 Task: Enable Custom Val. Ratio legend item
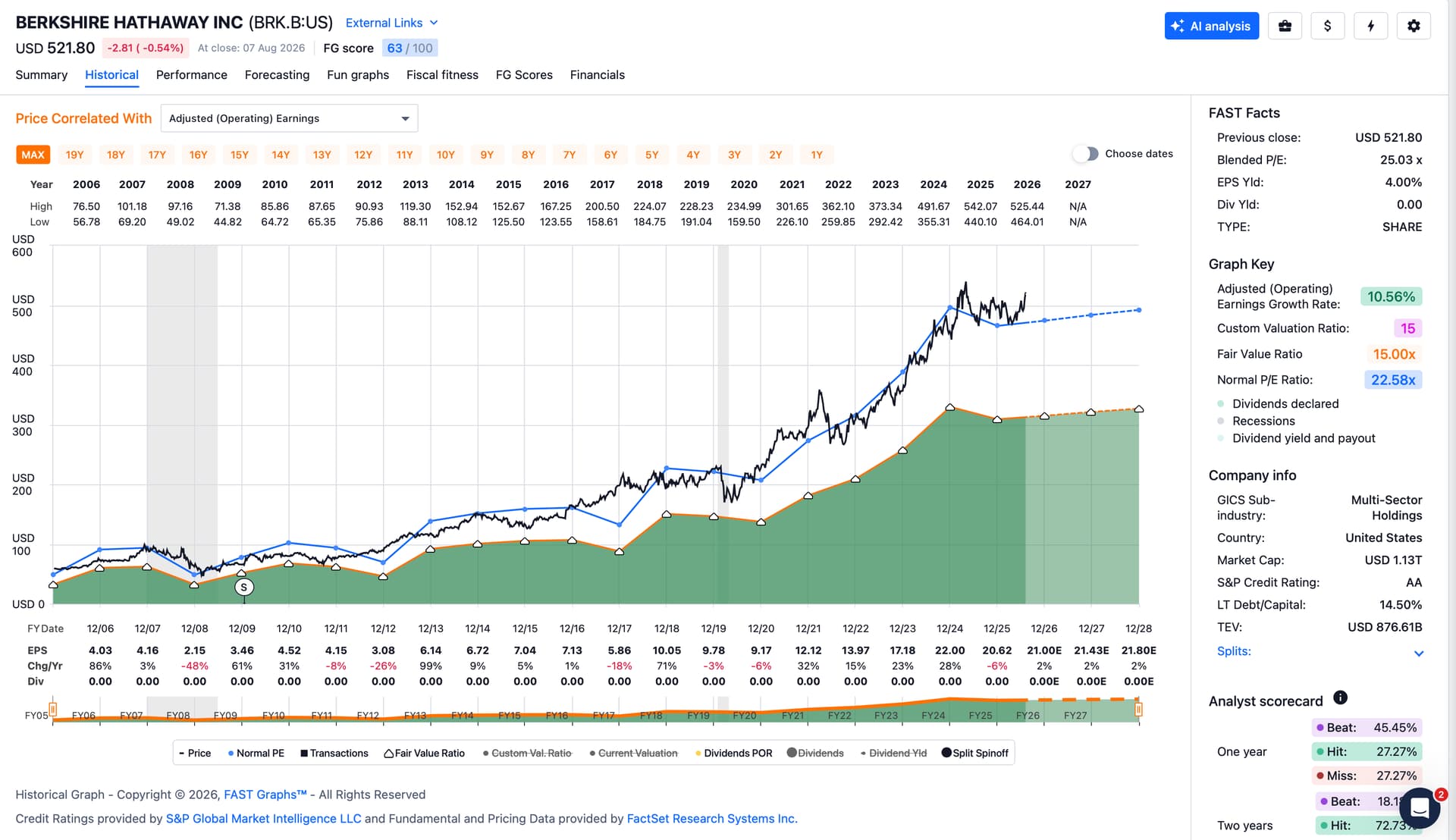[x=527, y=753]
